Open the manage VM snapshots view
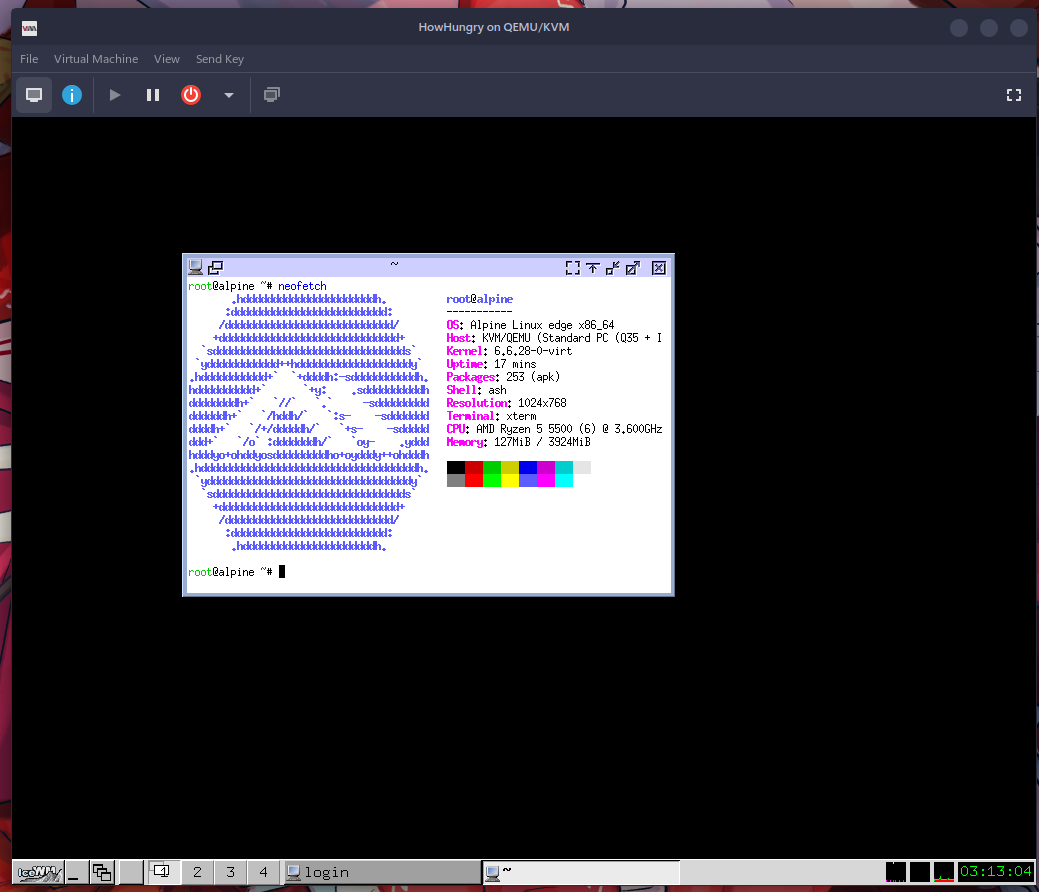The height and width of the screenshot is (892, 1039). (272, 95)
